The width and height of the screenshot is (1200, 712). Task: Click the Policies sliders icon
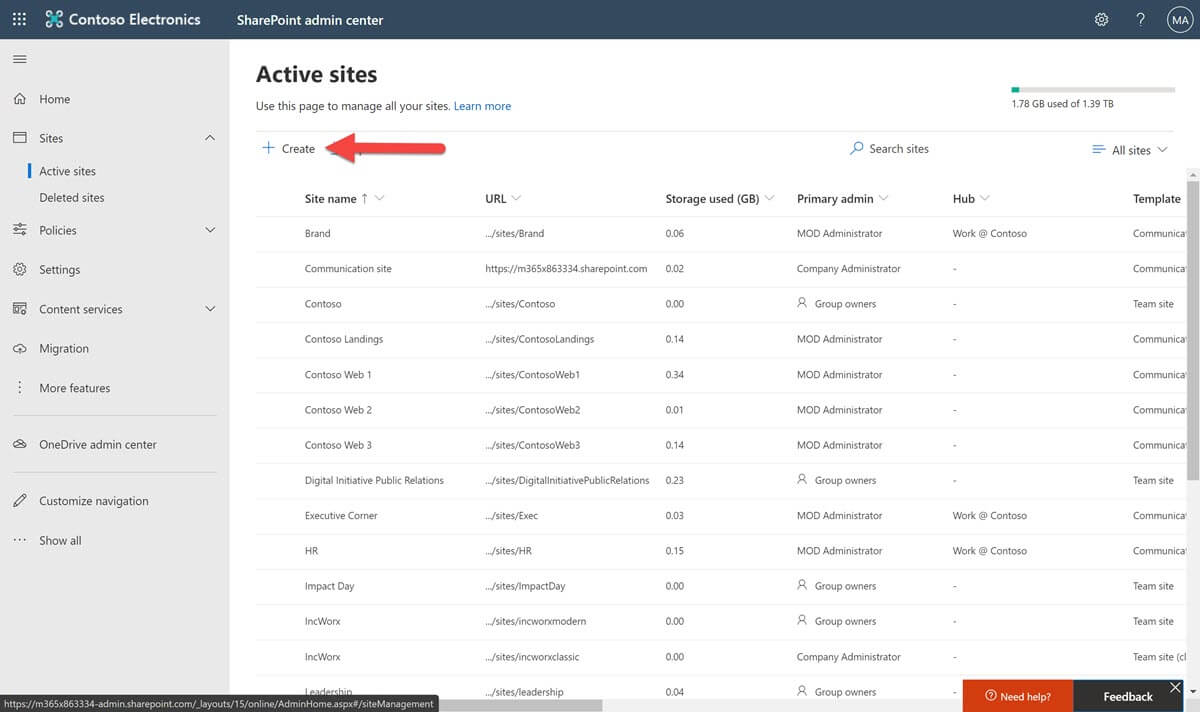[19, 230]
